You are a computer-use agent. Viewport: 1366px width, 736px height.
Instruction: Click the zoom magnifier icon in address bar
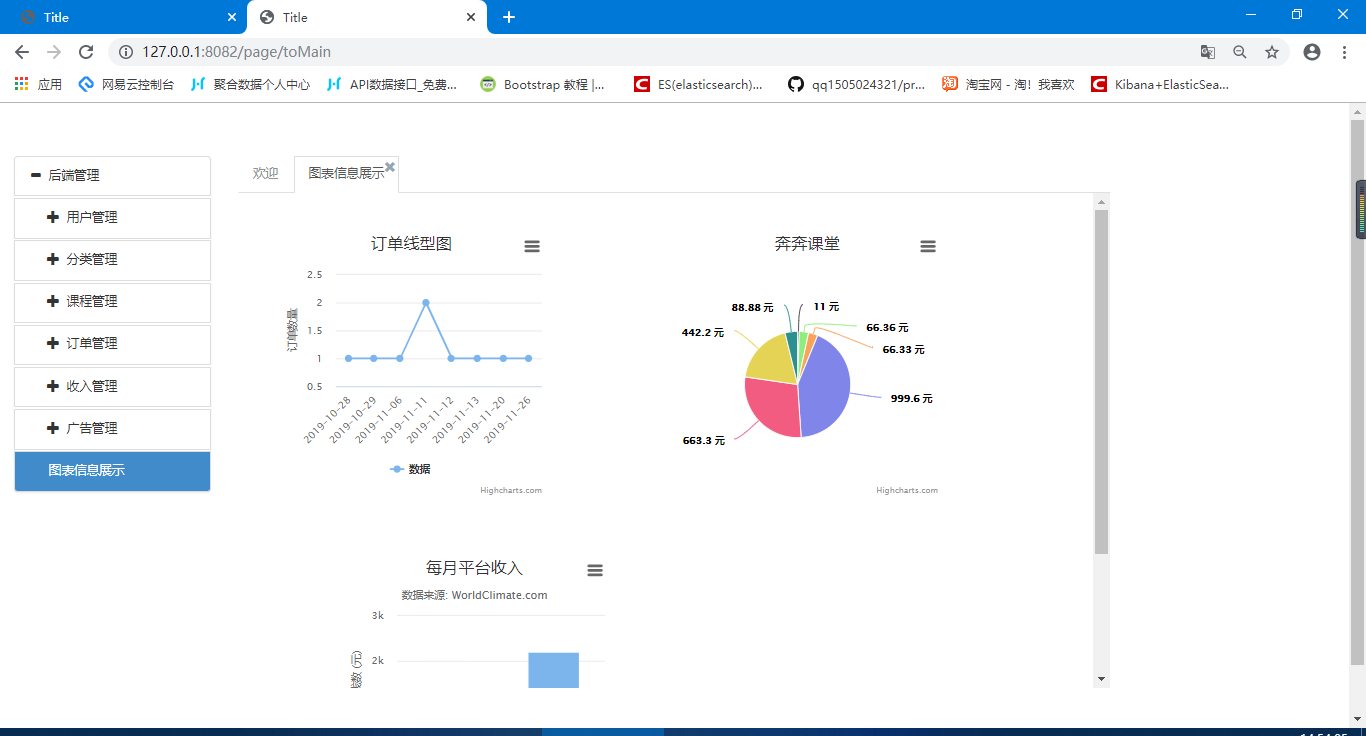coord(1240,52)
